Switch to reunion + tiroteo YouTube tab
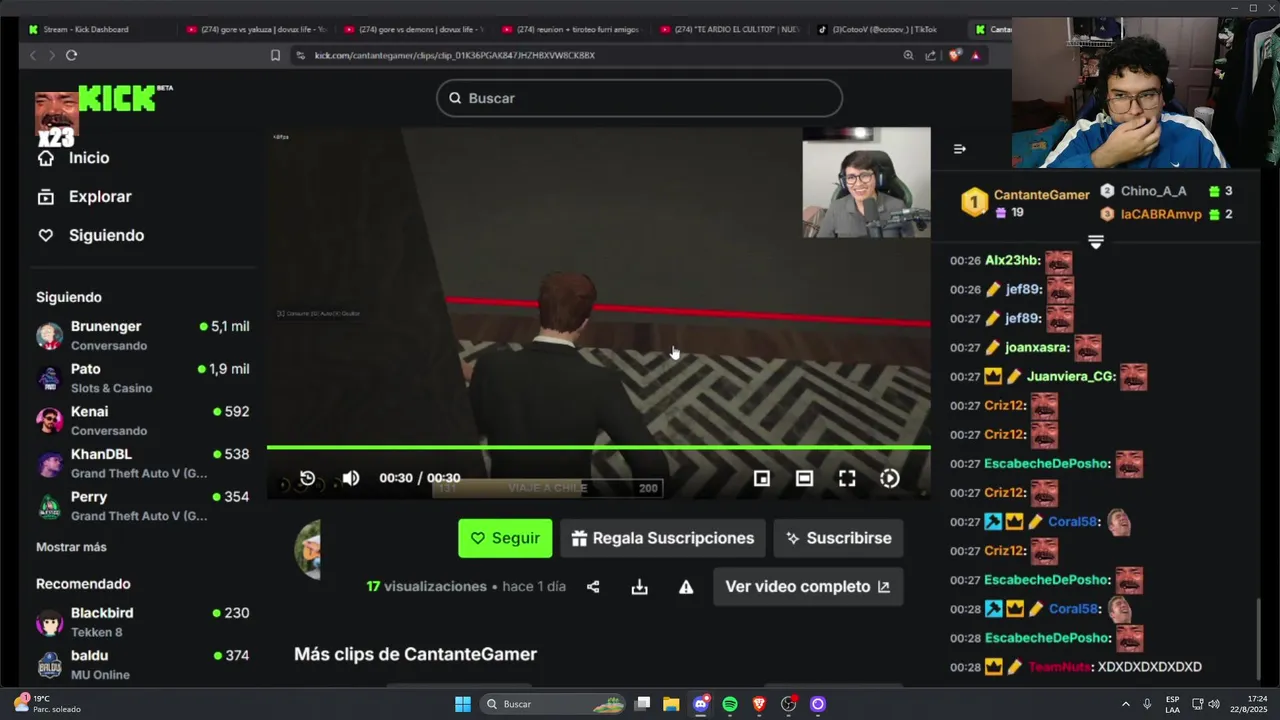 (572, 29)
